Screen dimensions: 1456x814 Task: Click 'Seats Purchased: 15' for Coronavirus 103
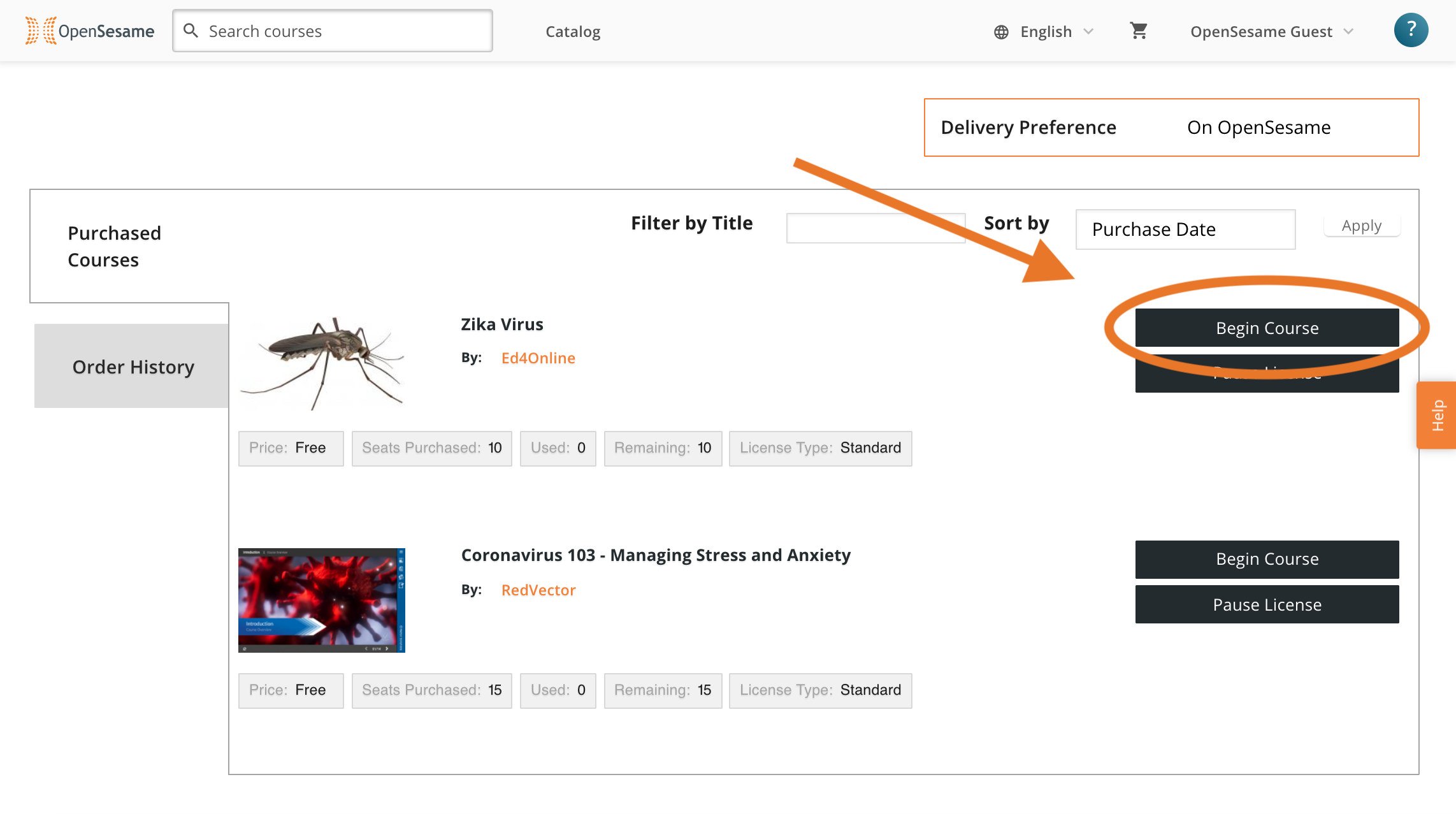coord(432,690)
